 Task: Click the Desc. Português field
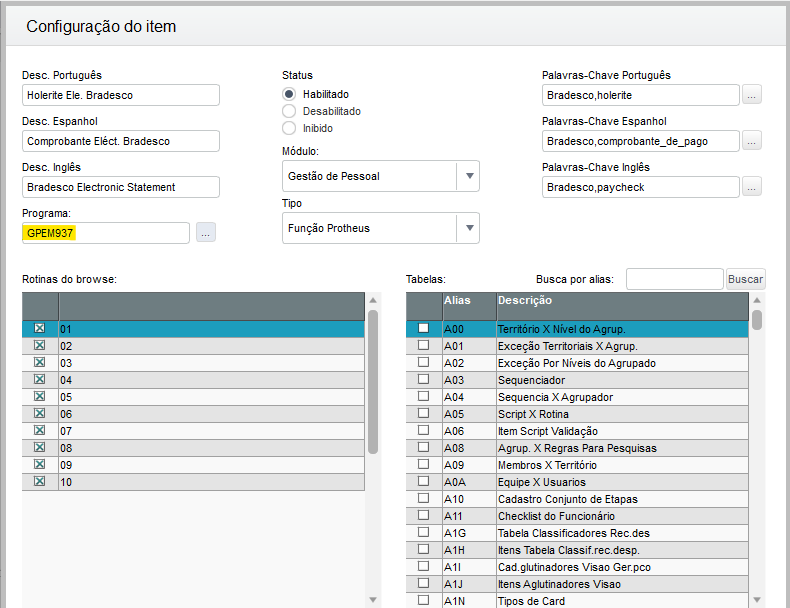(x=121, y=95)
